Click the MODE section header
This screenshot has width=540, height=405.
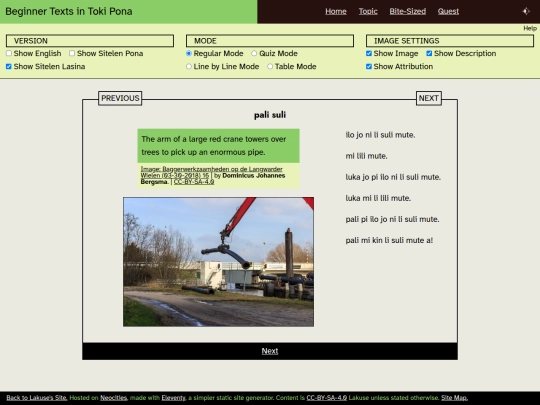pos(270,41)
